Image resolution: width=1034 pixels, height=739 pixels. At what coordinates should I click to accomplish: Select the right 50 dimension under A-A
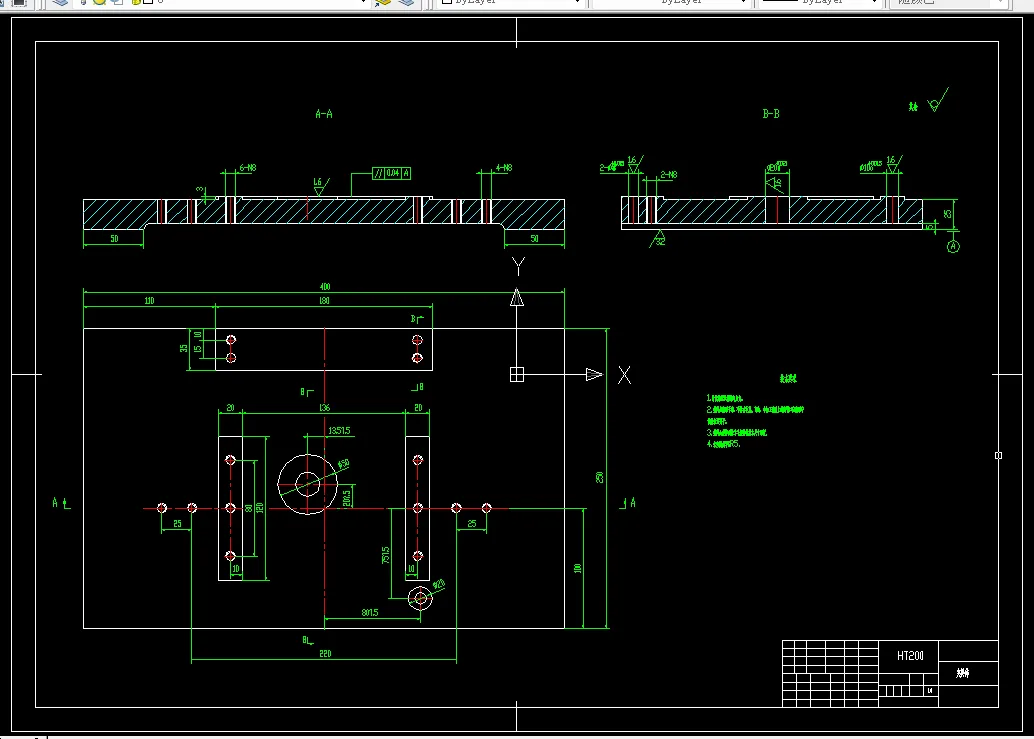click(534, 239)
